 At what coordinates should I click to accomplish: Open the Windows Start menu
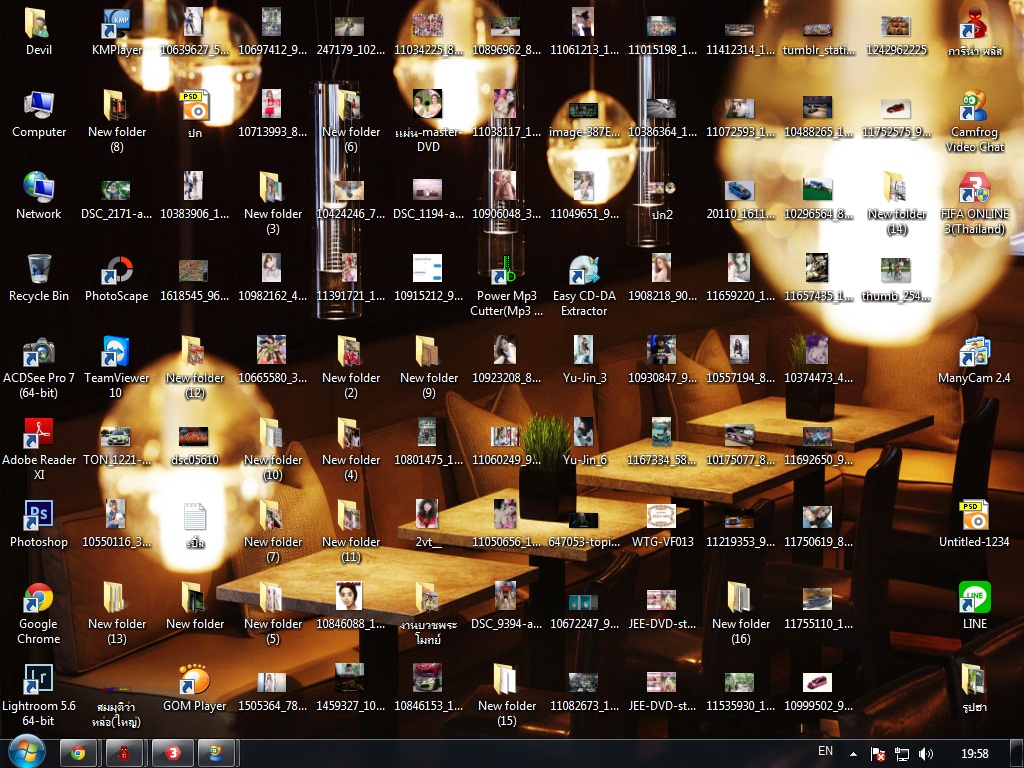[x=27, y=752]
